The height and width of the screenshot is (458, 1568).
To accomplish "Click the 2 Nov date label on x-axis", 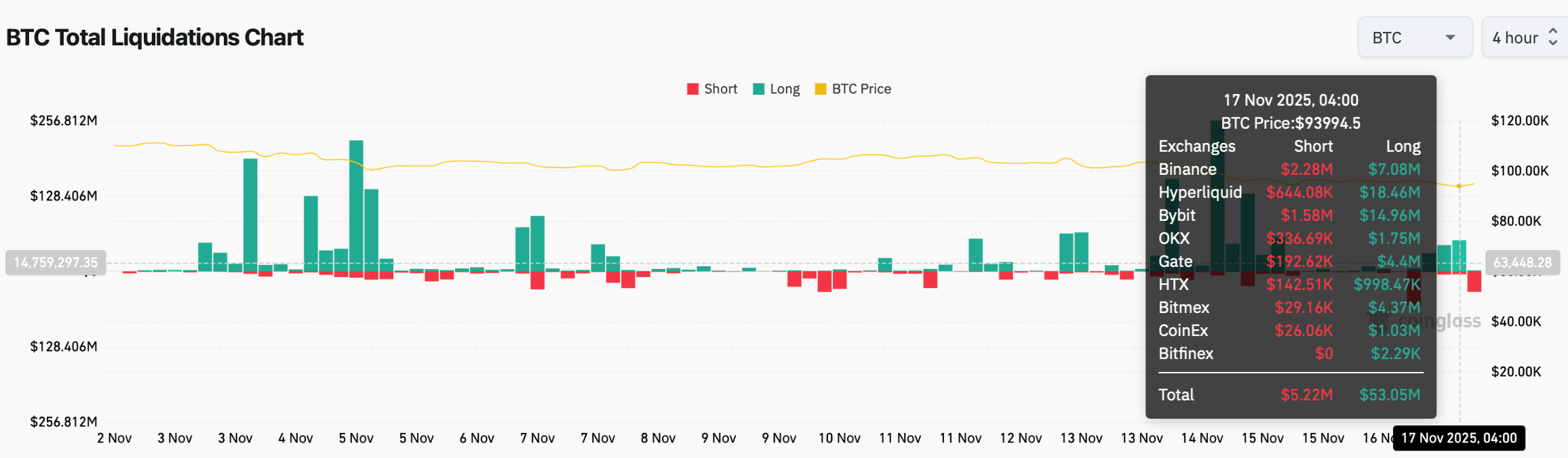I will click(x=115, y=438).
